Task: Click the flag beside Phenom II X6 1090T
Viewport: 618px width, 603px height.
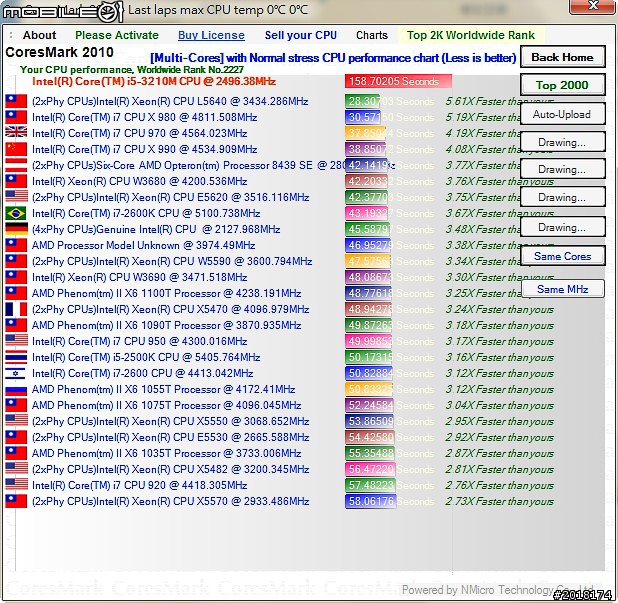Action: pos(16,325)
